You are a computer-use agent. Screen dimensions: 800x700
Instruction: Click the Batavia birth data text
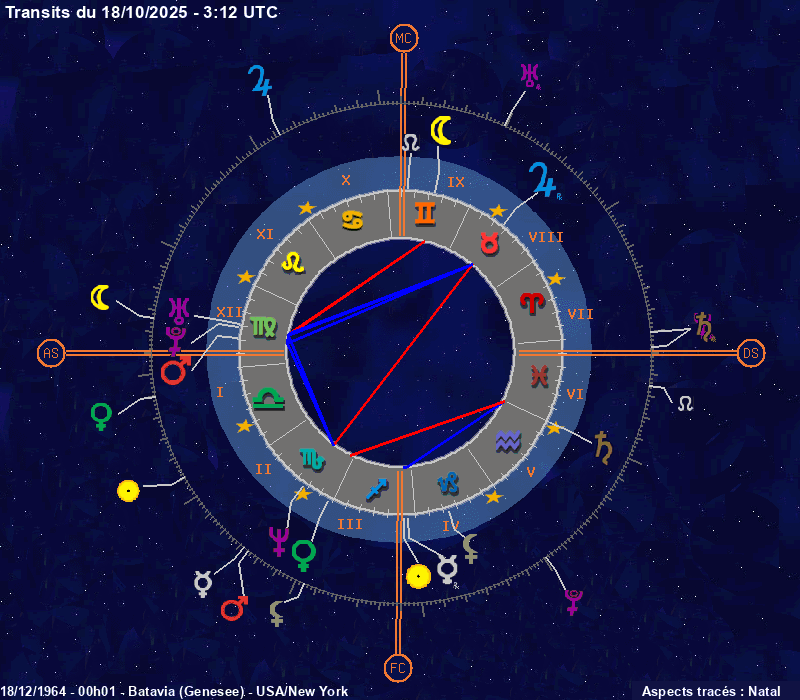pos(174,691)
